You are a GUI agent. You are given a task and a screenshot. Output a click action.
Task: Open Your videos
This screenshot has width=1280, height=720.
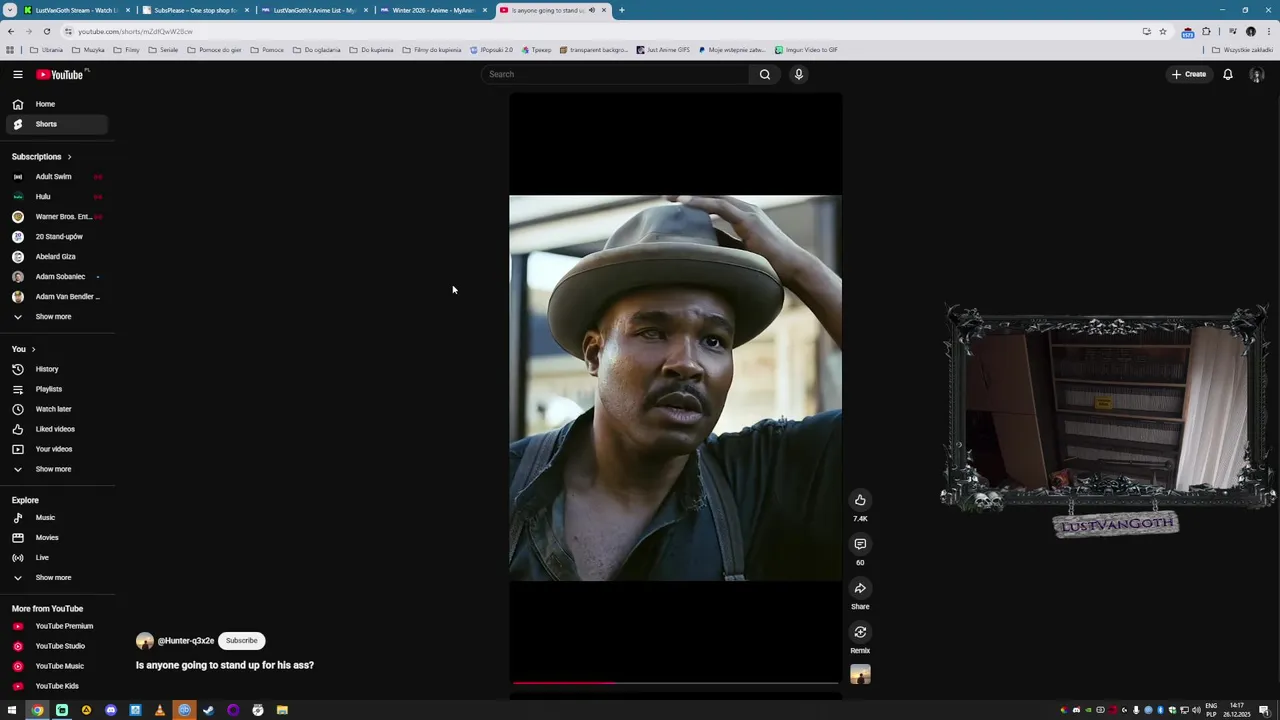[x=57, y=449]
